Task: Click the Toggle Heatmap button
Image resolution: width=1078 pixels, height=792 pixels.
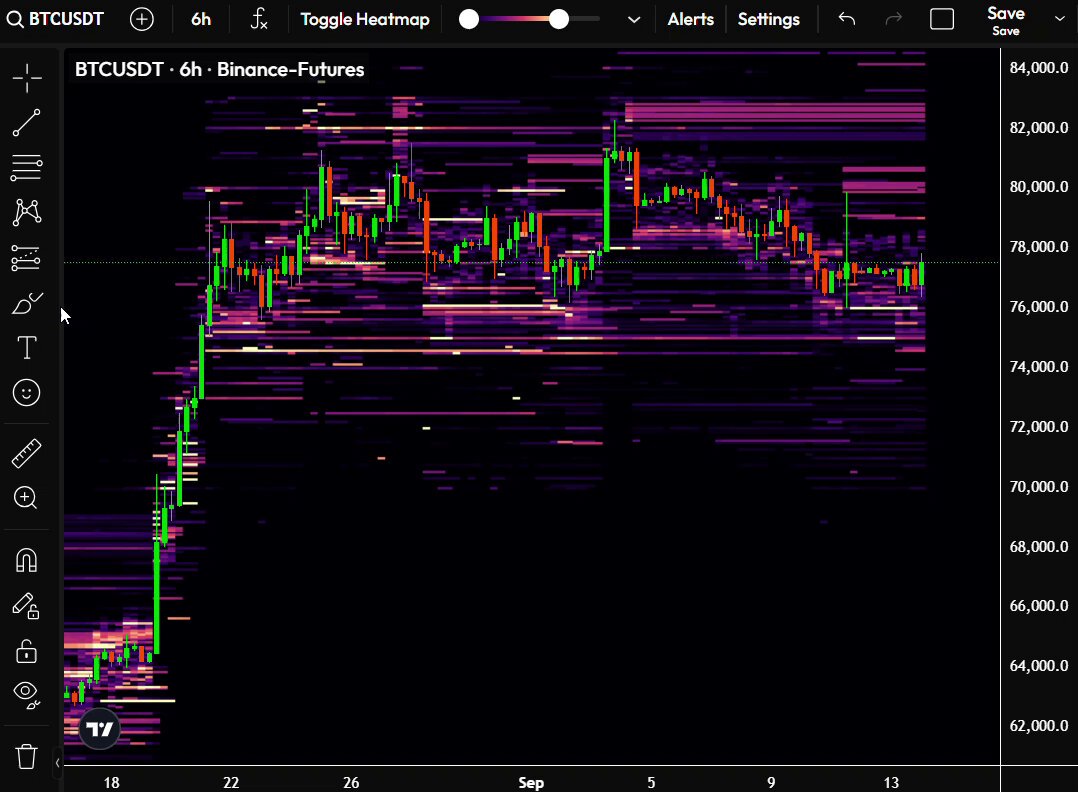Action: click(x=365, y=19)
